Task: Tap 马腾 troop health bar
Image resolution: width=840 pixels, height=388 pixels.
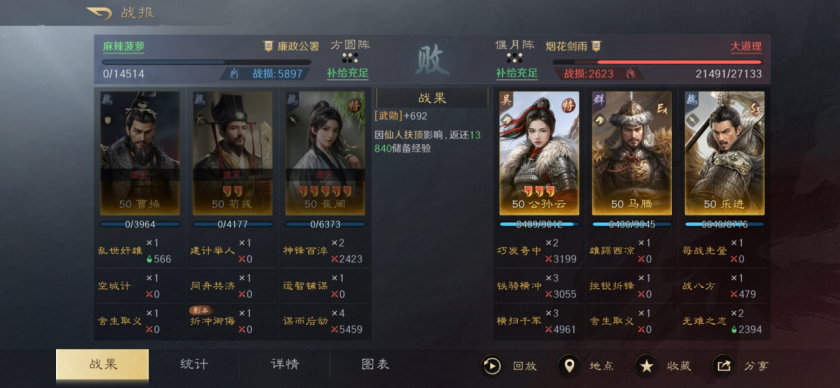Action: click(x=632, y=225)
